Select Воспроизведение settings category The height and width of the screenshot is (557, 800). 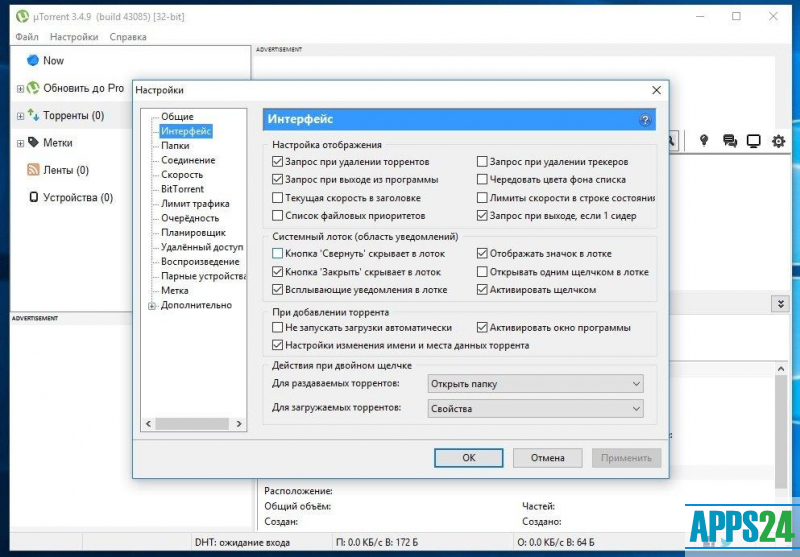tap(200, 261)
